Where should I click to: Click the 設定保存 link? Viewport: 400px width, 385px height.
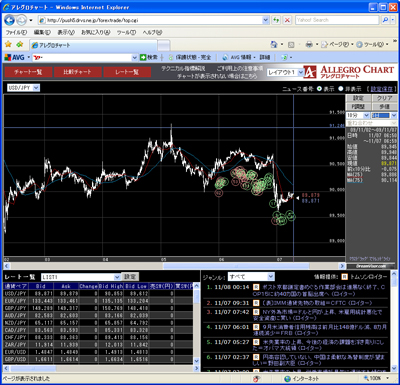(x=382, y=89)
